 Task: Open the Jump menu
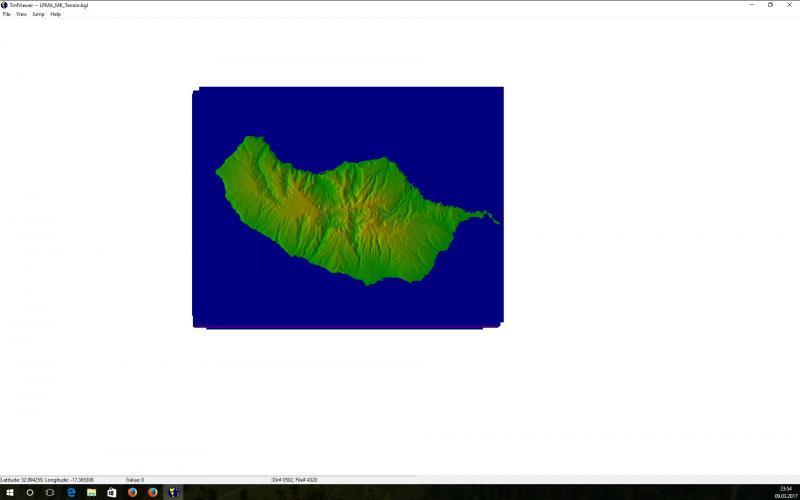38,14
